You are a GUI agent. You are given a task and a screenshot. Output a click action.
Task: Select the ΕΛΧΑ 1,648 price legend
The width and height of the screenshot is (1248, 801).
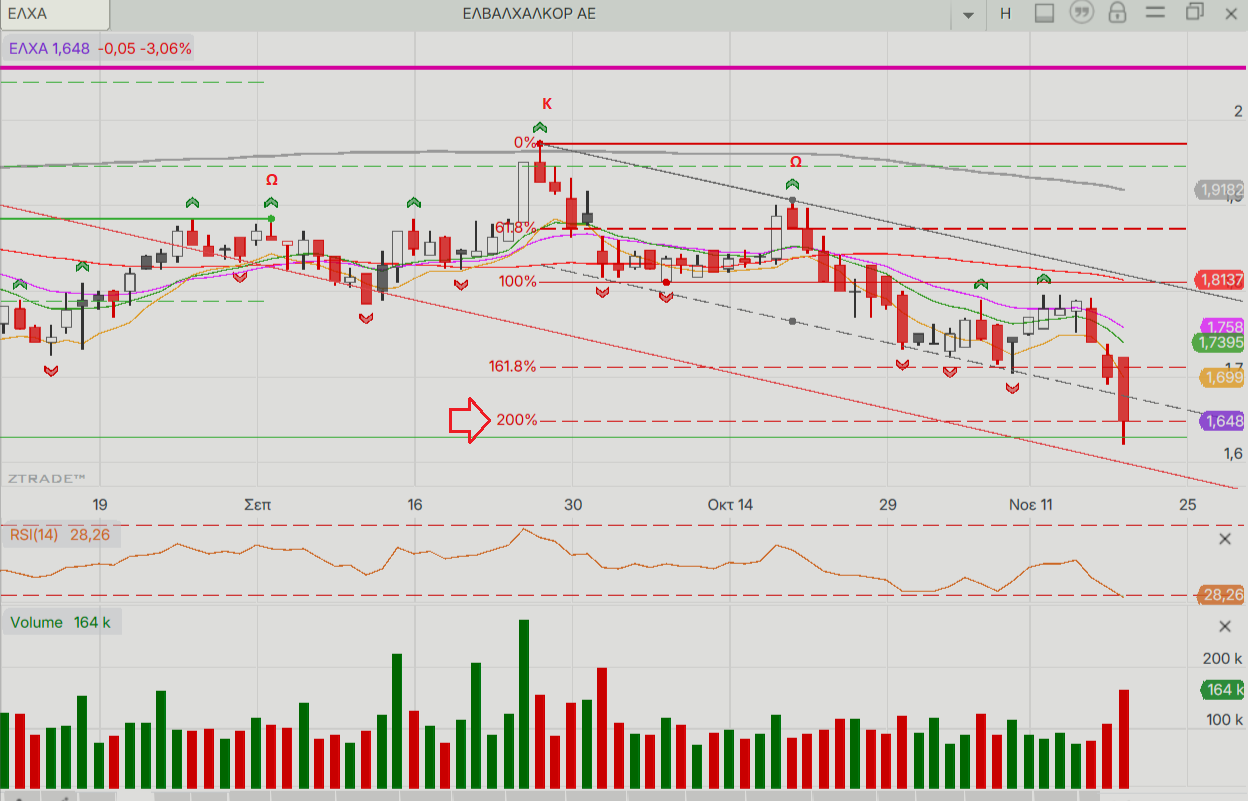pos(50,48)
